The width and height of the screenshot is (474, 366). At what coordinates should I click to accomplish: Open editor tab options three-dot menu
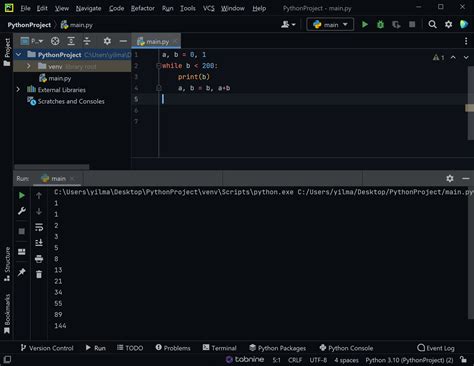(466, 41)
